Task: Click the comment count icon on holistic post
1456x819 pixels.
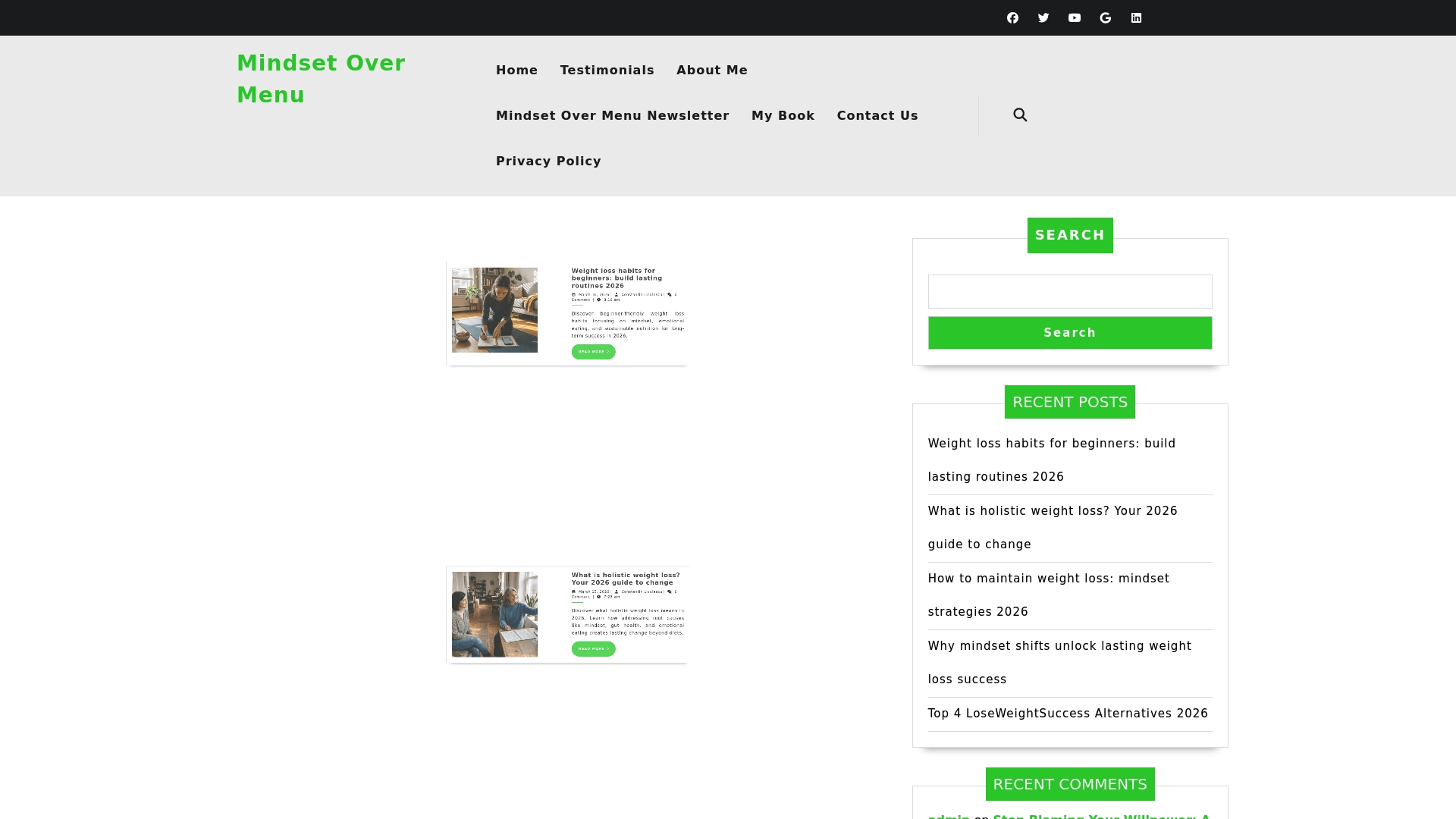Action: 670,591
